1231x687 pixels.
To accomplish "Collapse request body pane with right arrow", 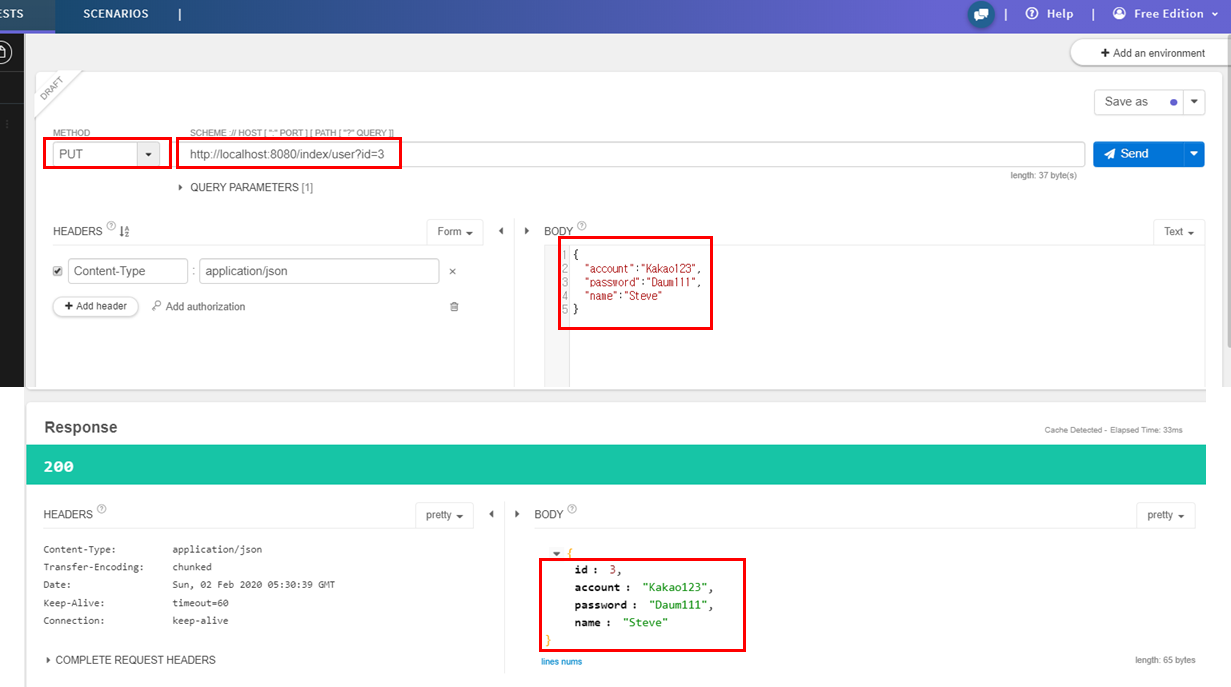I will [x=527, y=232].
